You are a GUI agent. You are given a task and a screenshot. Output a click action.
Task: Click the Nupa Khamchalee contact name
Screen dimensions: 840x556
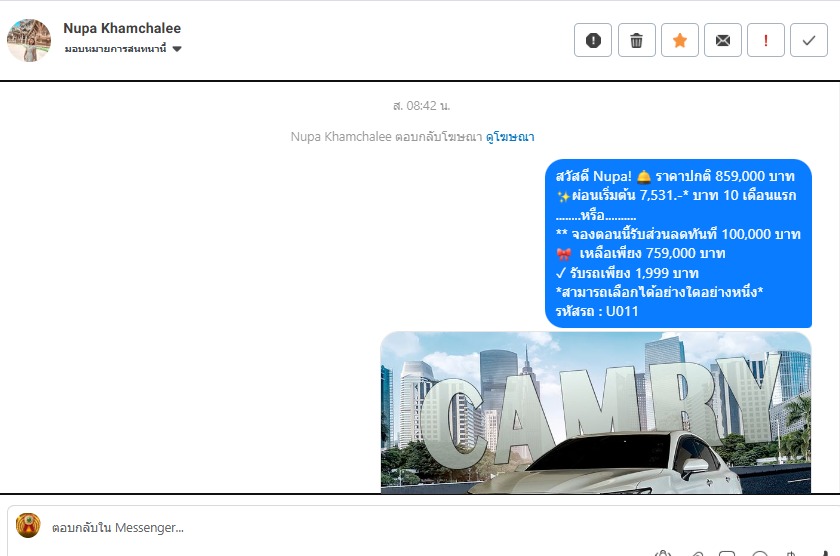click(x=122, y=28)
